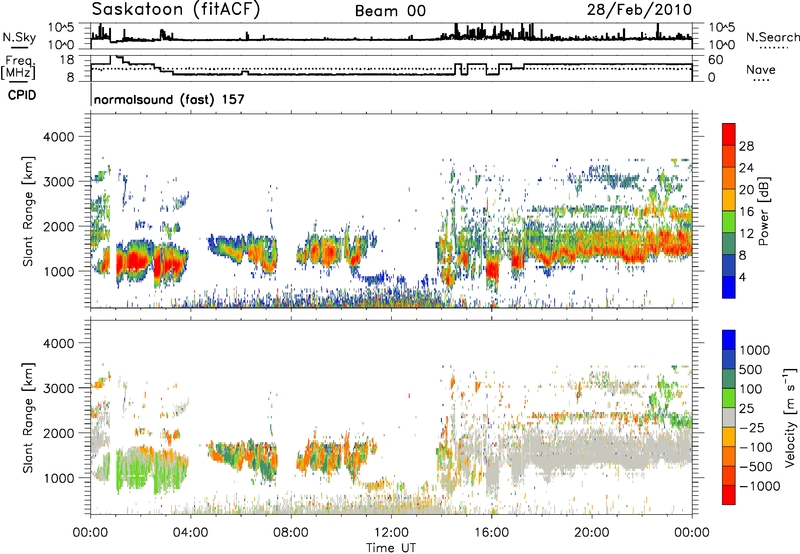
Task: Click the 2000 tick in the power panel
Action: (x=59, y=226)
